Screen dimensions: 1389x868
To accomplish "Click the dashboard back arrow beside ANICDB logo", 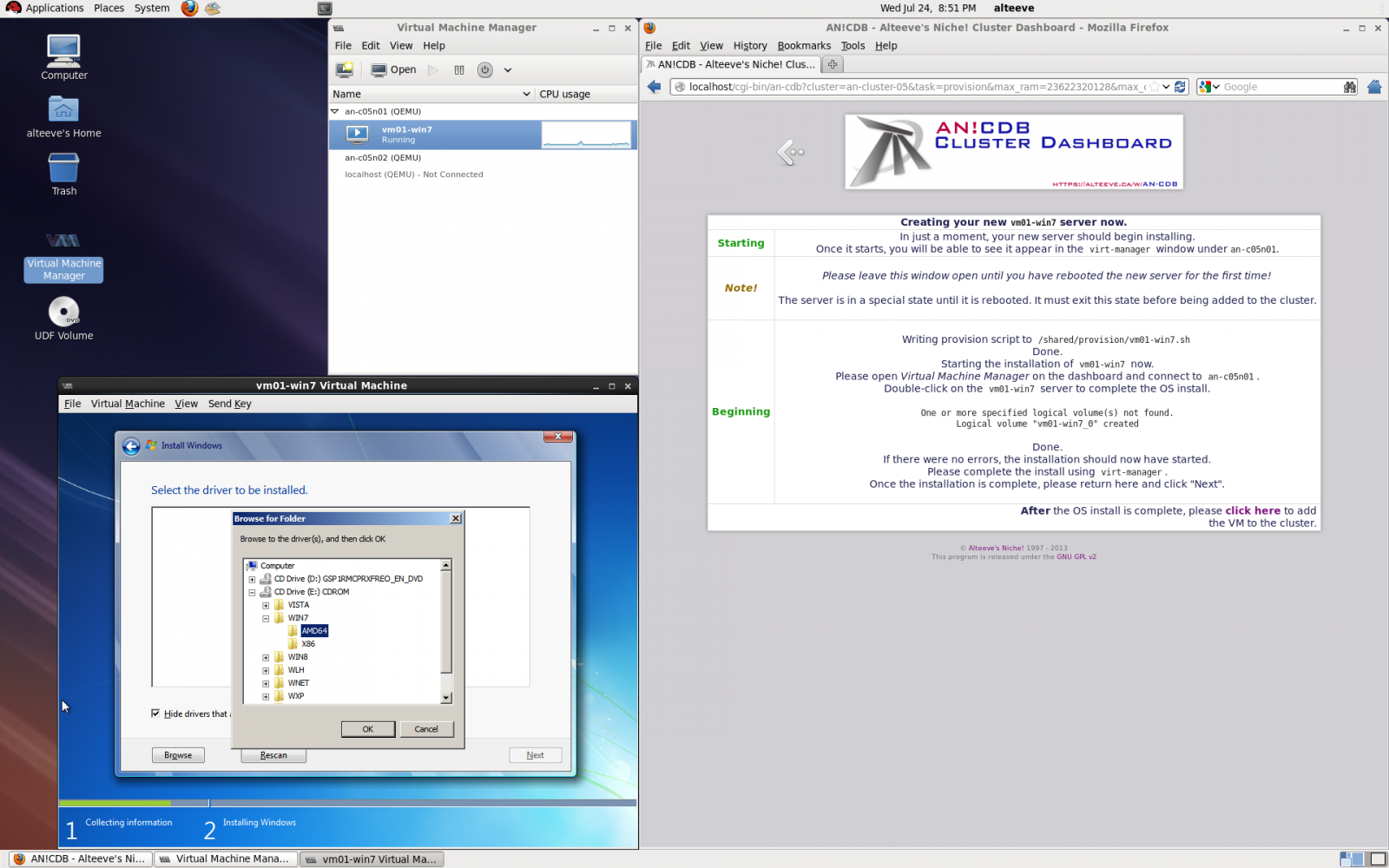I will tap(790, 153).
